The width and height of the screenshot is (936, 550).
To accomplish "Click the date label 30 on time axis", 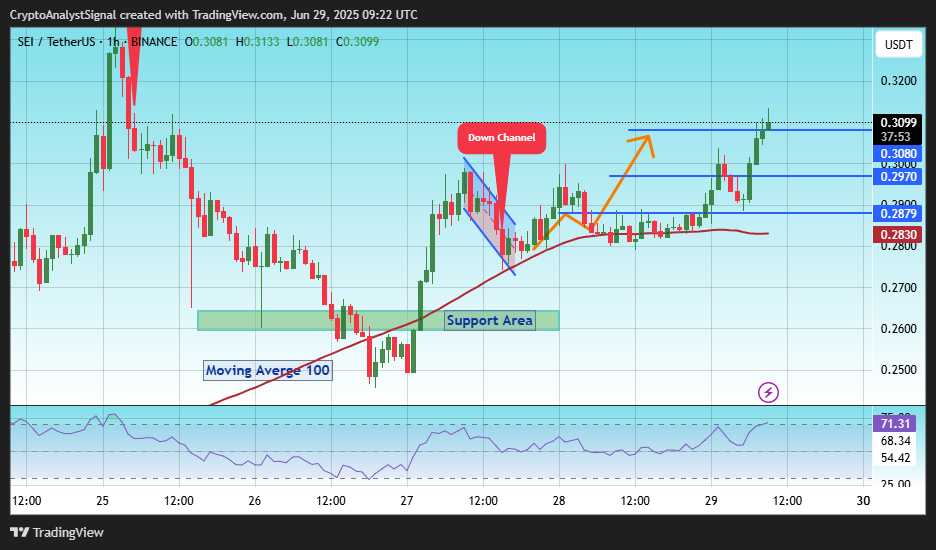I will (x=863, y=500).
